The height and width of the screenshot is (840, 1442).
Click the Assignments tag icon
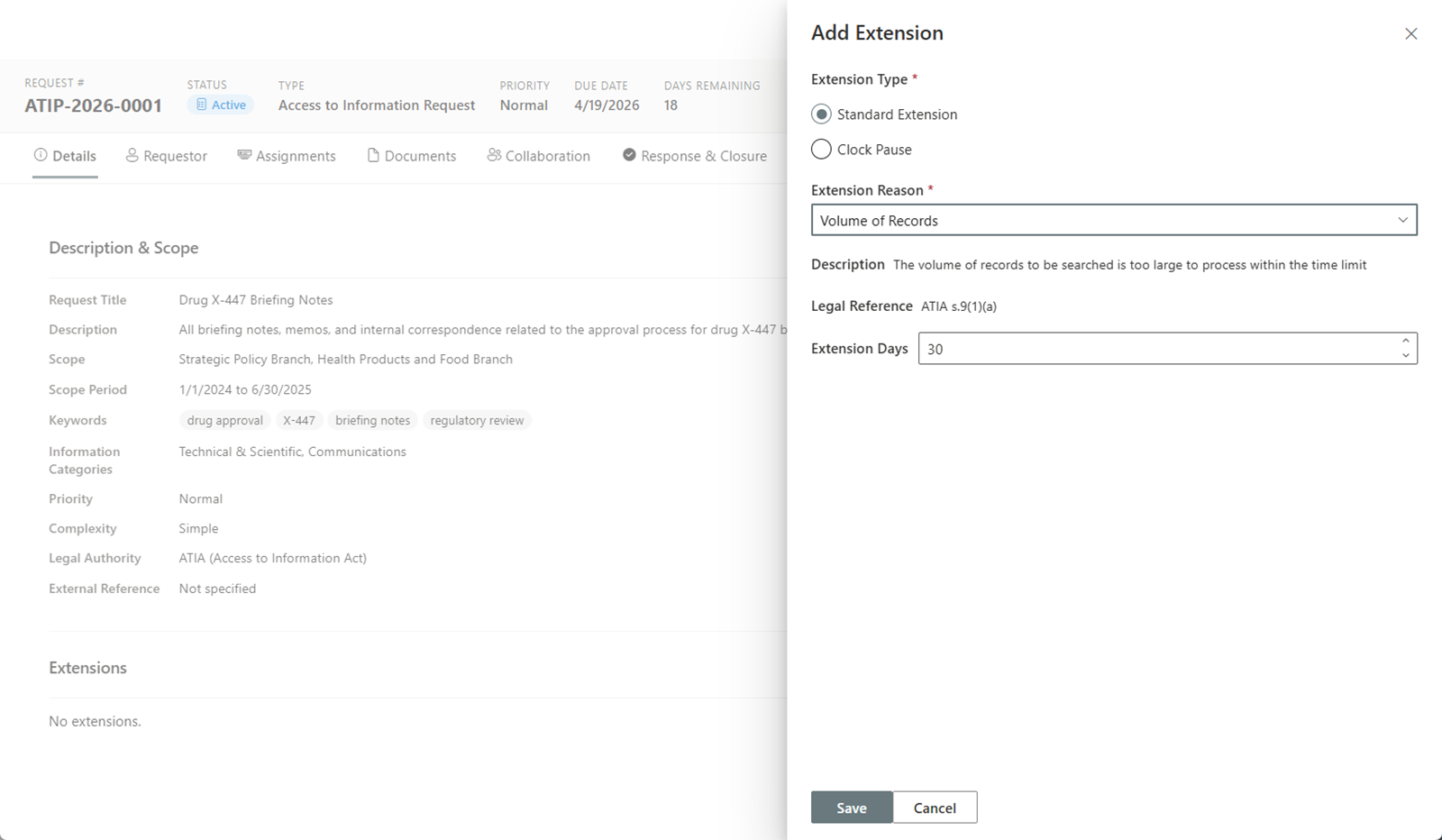[x=243, y=155]
